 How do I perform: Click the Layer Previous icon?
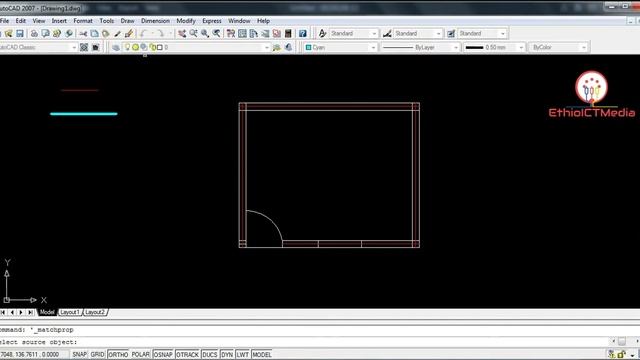point(289,47)
